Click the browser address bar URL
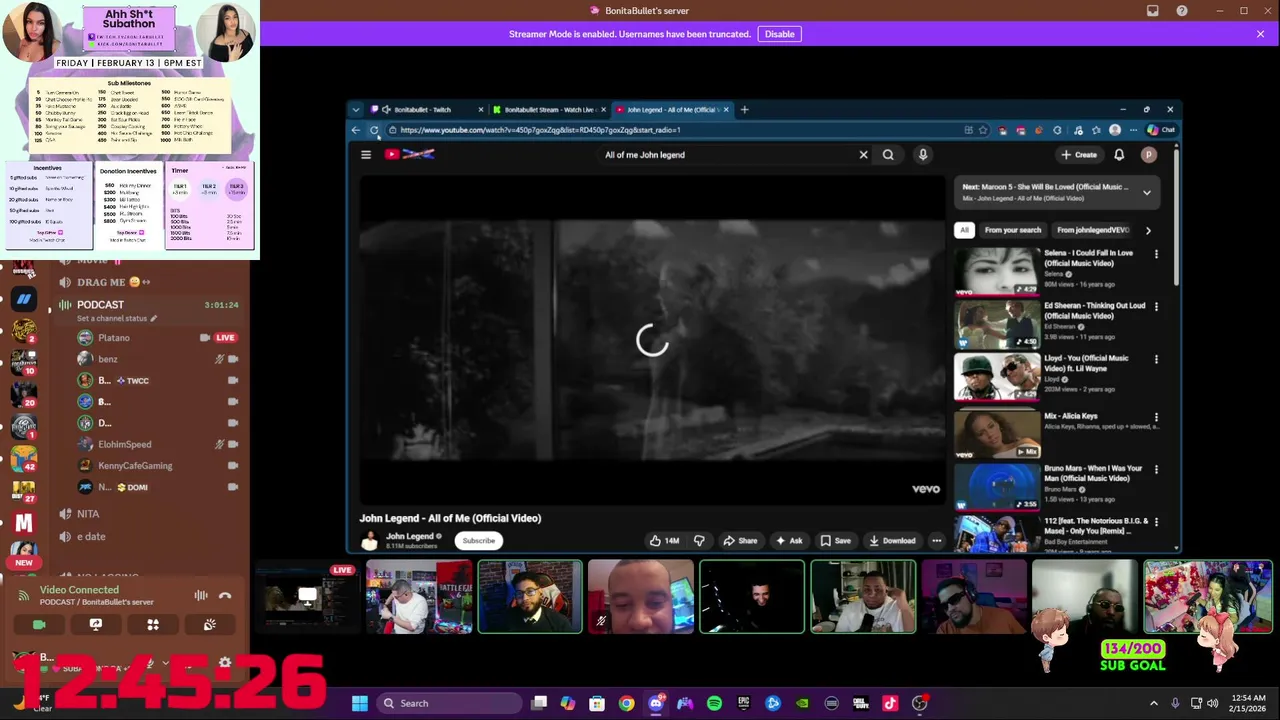Viewport: 1280px width, 720px height. 540,130
